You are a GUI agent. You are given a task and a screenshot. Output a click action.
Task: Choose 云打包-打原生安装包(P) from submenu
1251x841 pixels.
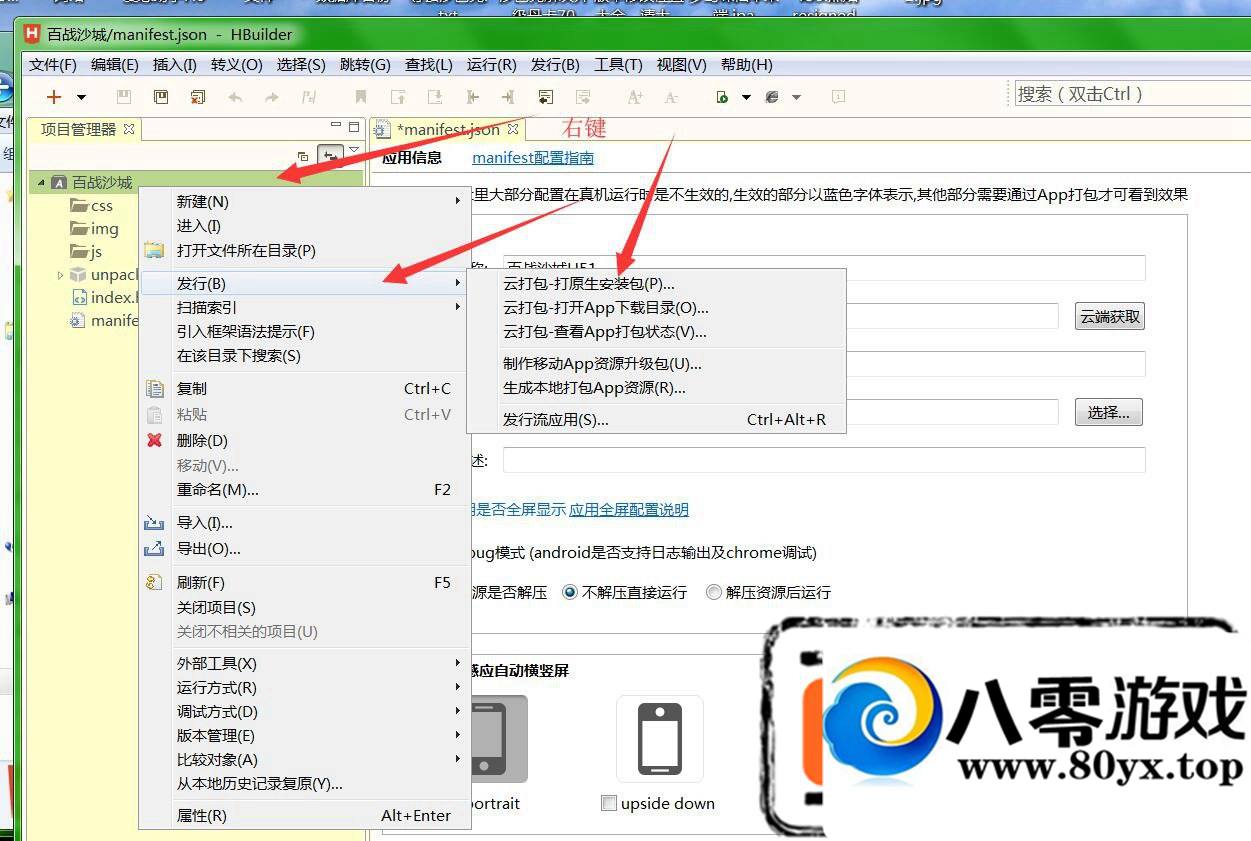tap(588, 284)
